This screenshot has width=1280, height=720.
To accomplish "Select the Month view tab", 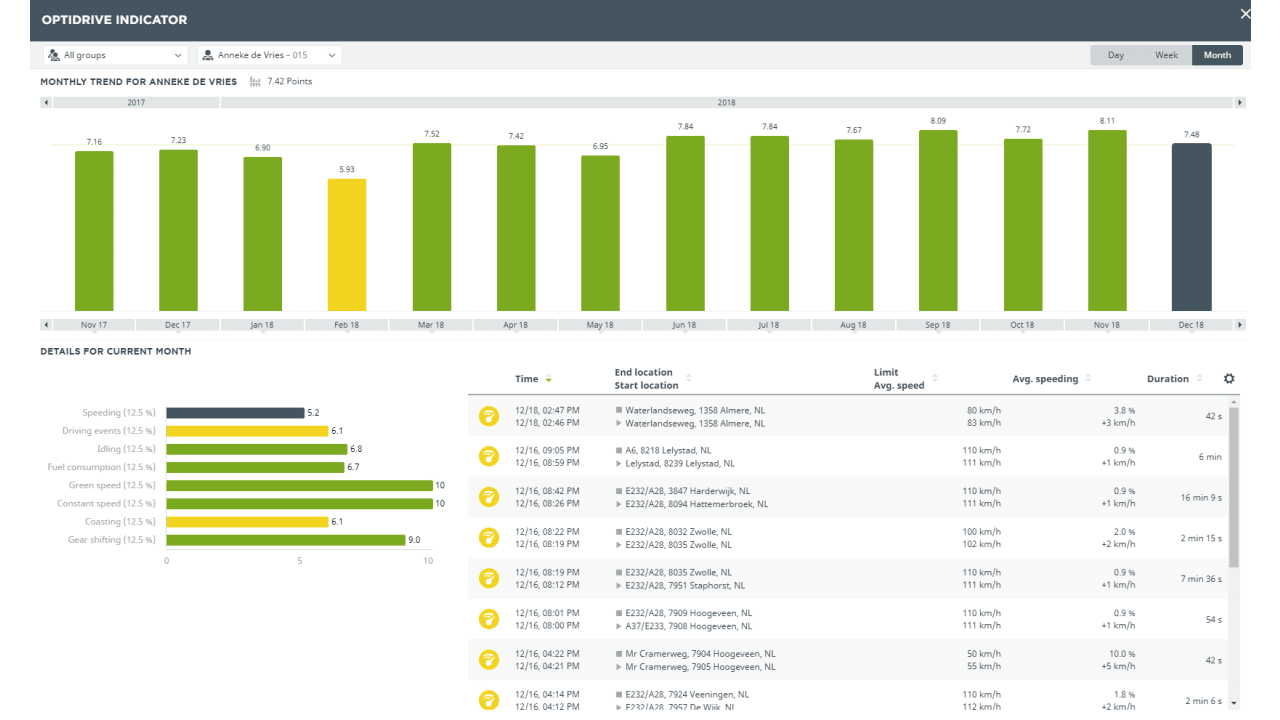I will (1217, 55).
